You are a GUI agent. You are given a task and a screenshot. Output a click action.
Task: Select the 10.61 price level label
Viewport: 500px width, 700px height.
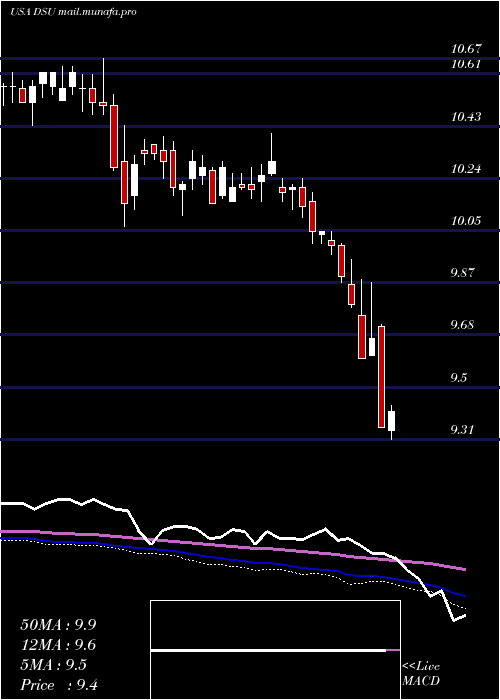[466, 64]
